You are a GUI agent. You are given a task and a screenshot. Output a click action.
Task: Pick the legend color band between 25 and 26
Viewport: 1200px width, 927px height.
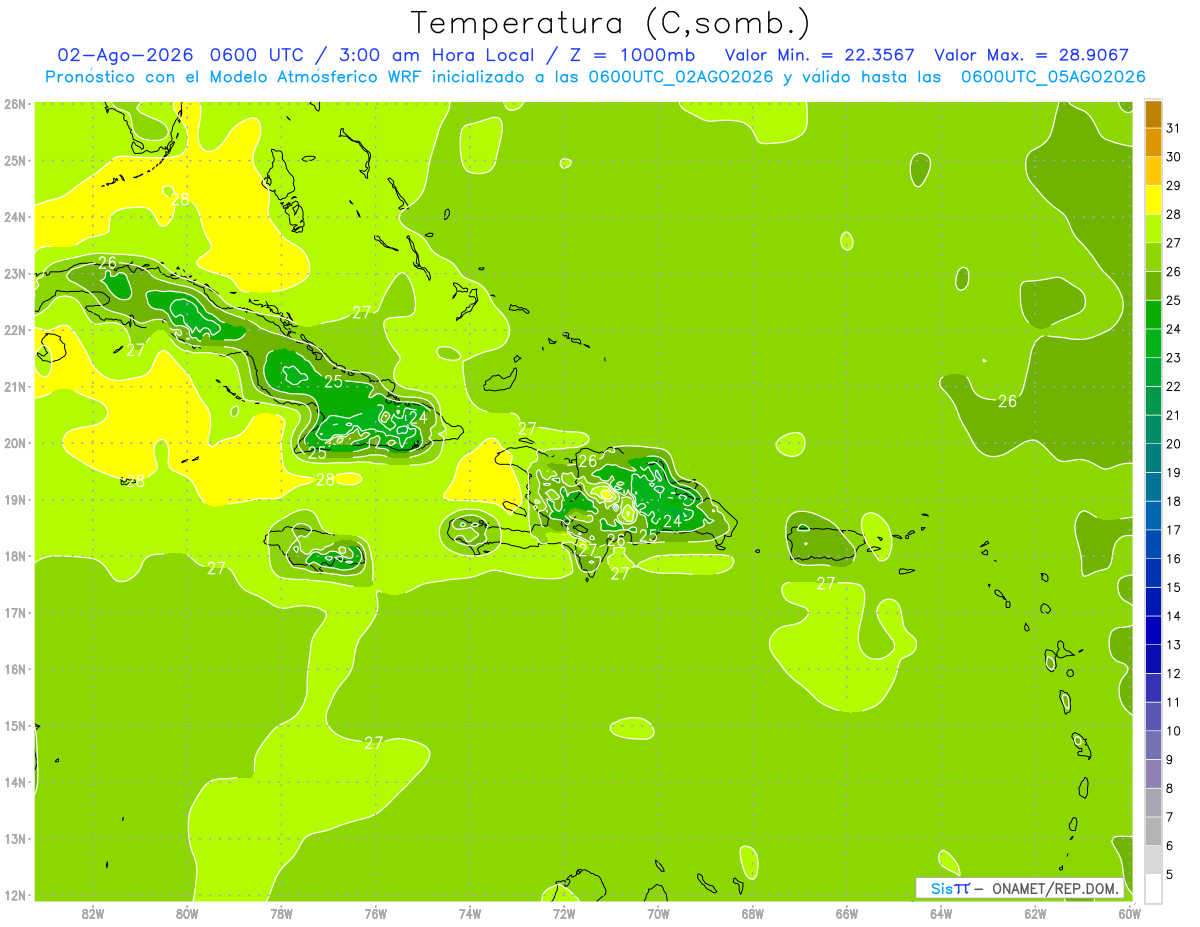click(x=1153, y=286)
